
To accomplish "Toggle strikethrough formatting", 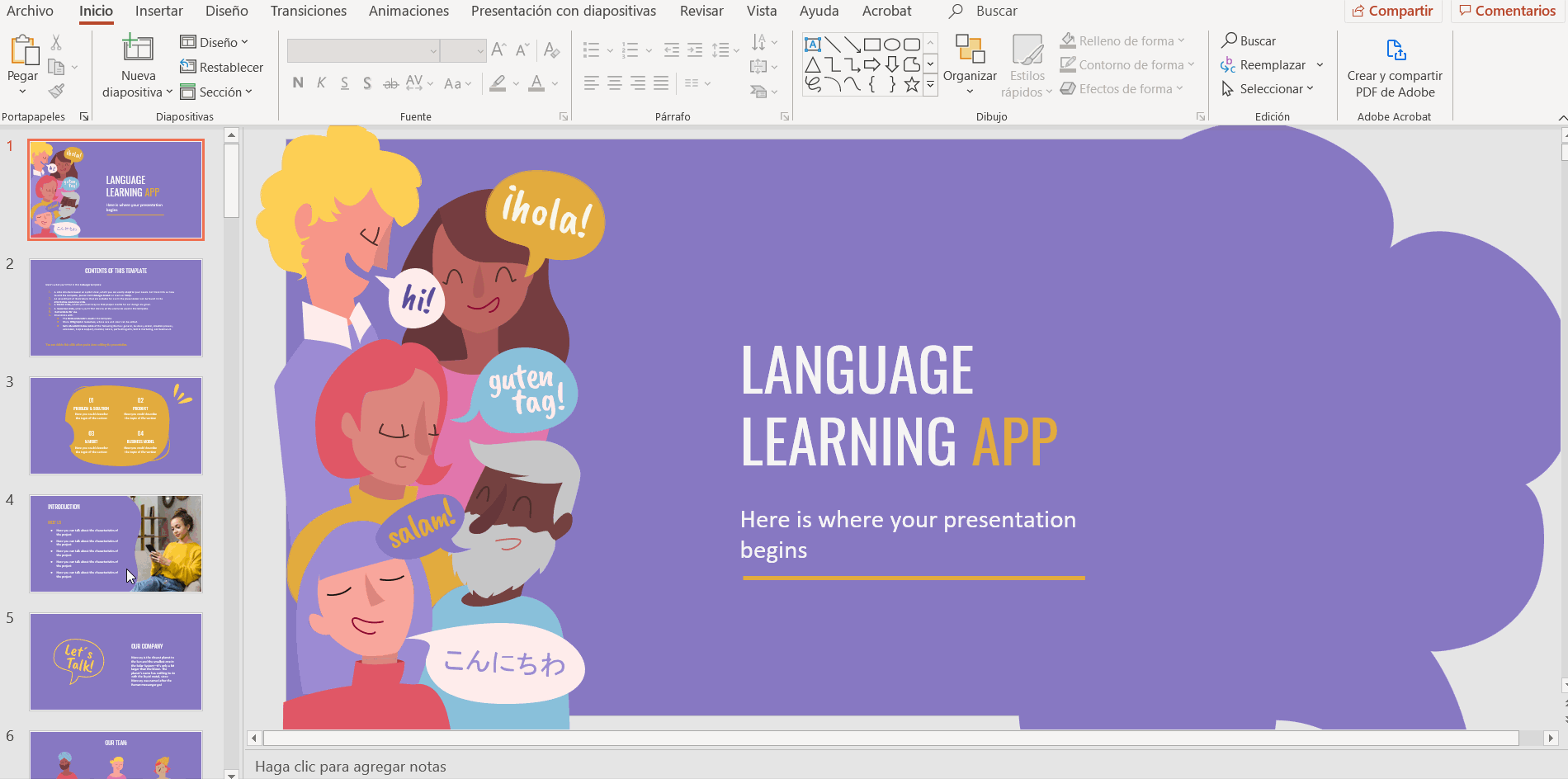I will [x=390, y=83].
